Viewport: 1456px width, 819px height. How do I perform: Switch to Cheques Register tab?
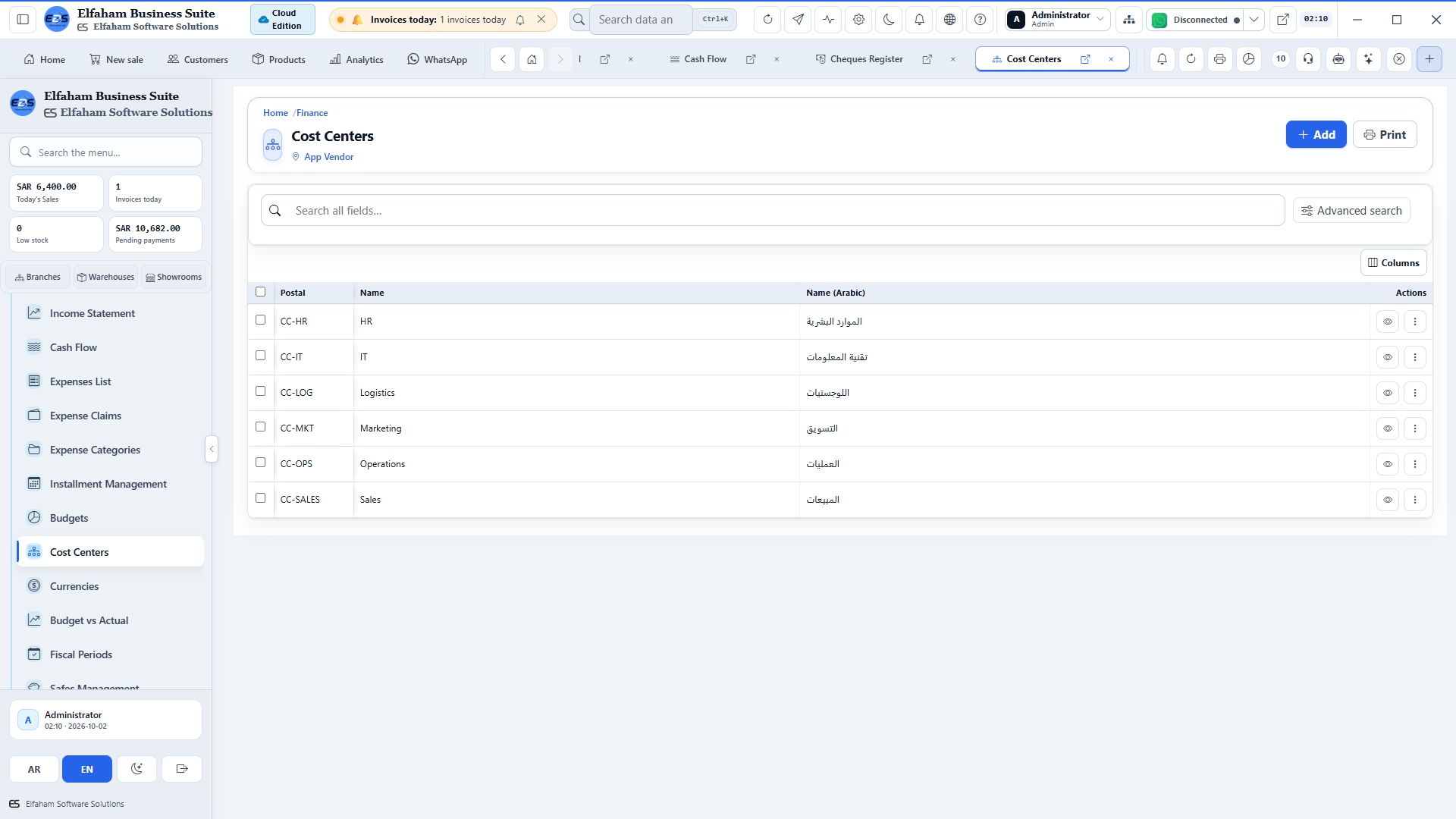pyautogui.click(x=858, y=59)
